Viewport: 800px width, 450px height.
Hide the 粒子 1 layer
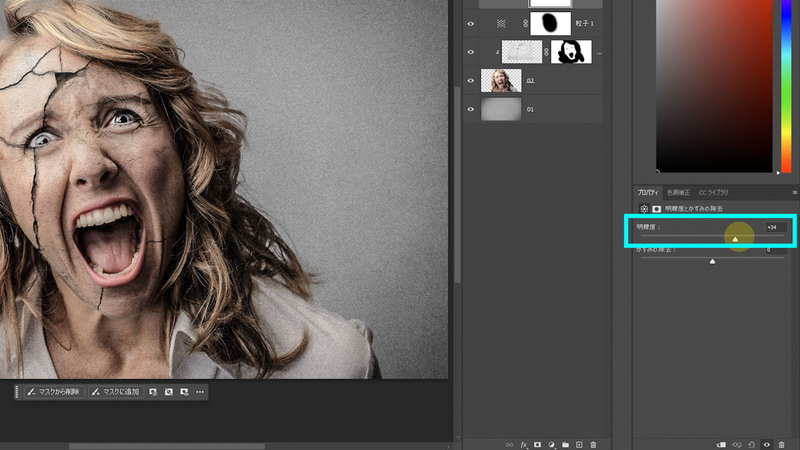pyautogui.click(x=470, y=23)
